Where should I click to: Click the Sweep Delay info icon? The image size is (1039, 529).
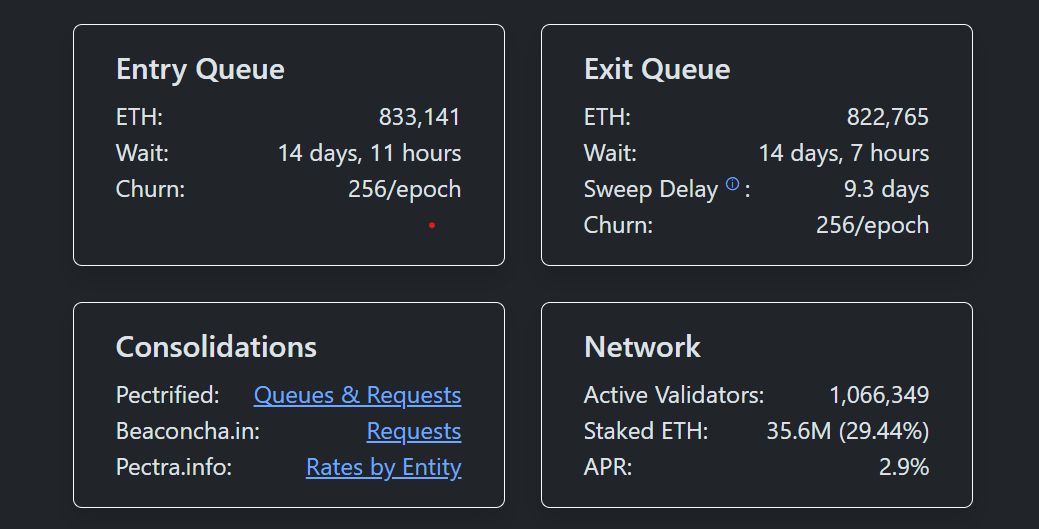click(732, 184)
